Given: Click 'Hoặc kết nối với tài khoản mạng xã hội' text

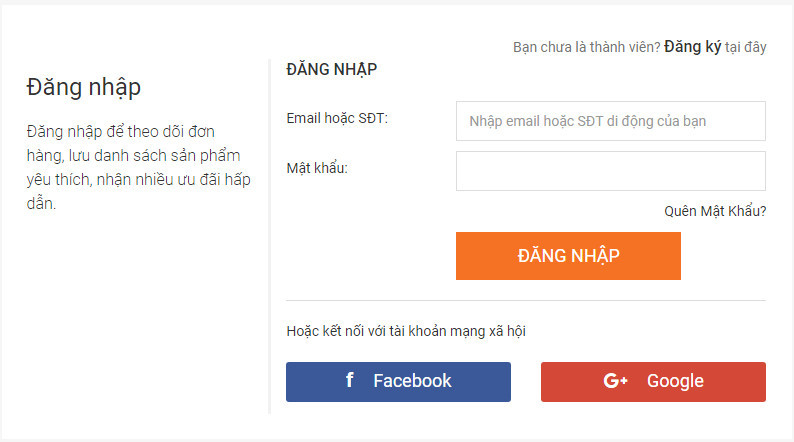Looking at the screenshot, I should pyautogui.click(x=406, y=331).
